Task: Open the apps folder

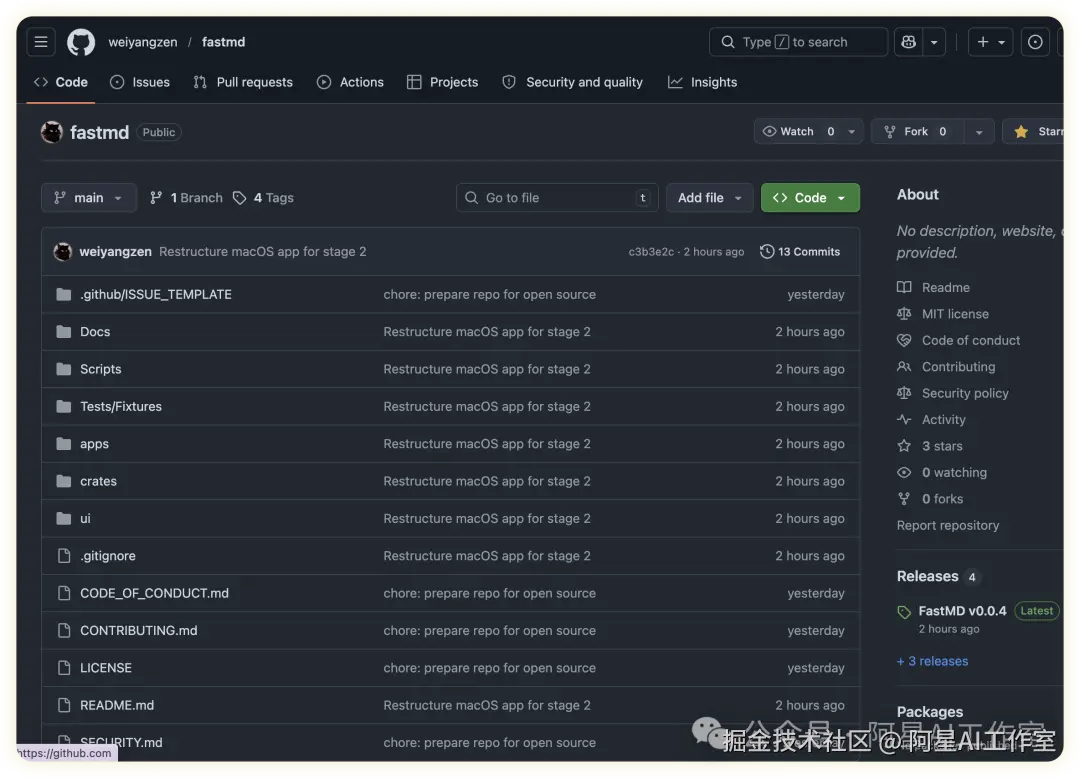Action: (94, 444)
